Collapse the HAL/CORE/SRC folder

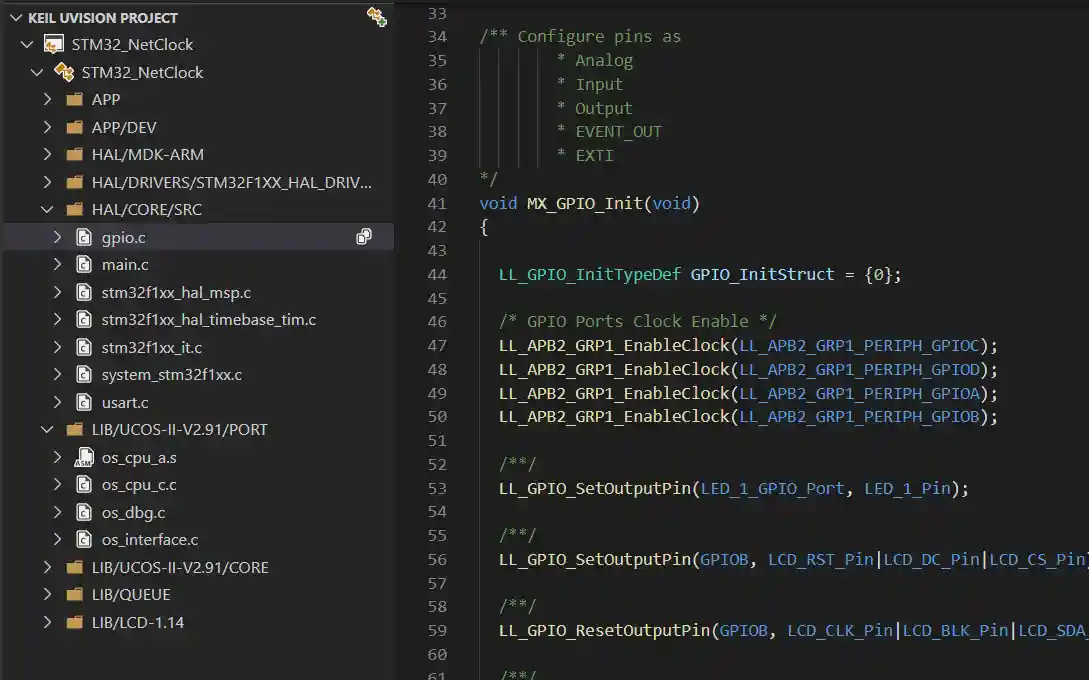pyautogui.click(x=47, y=210)
